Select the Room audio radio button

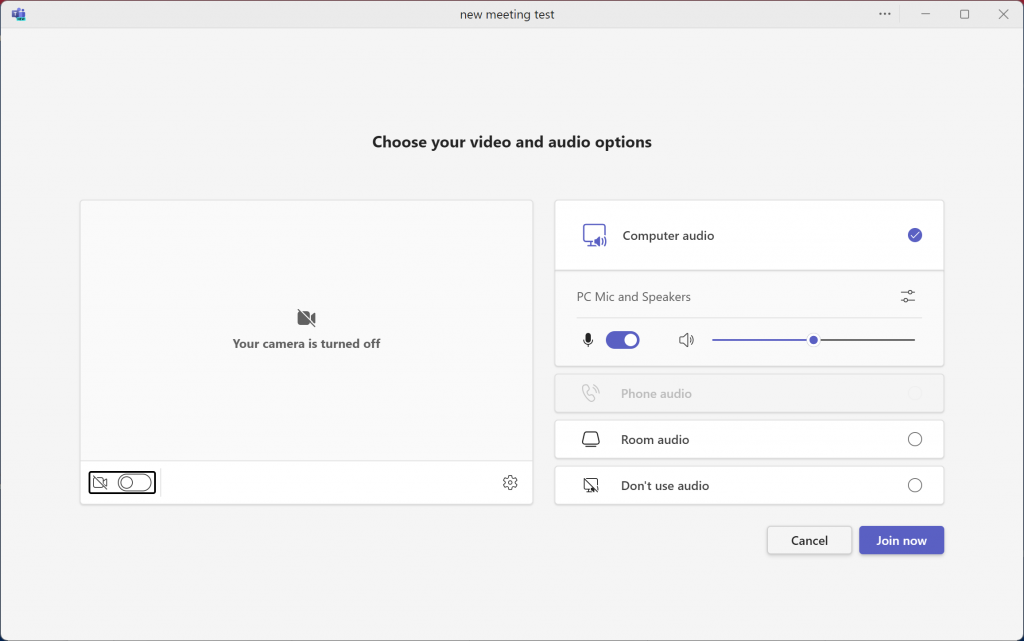[914, 440]
